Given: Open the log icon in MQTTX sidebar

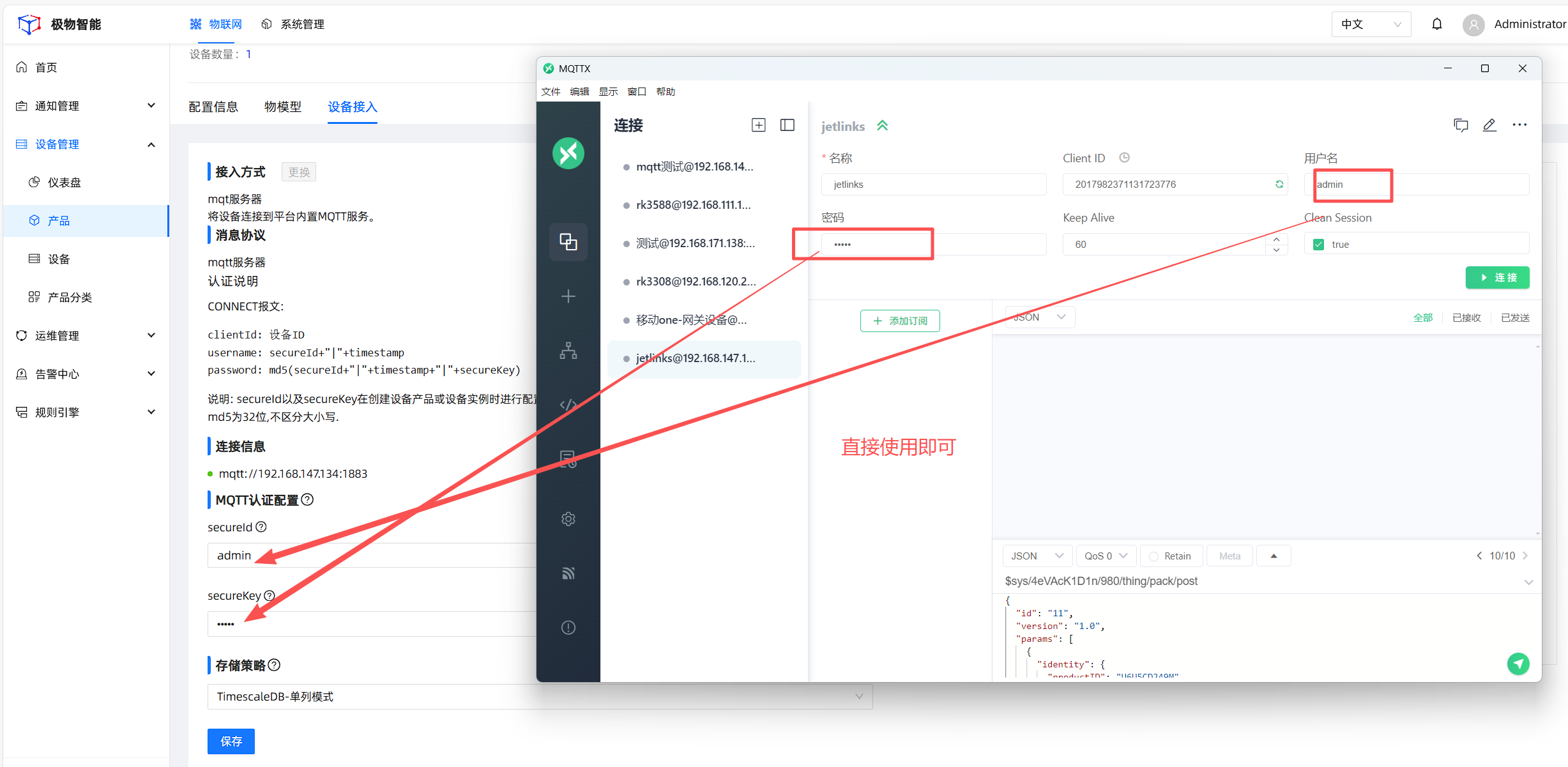Looking at the screenshot, I should coord(568,459).
